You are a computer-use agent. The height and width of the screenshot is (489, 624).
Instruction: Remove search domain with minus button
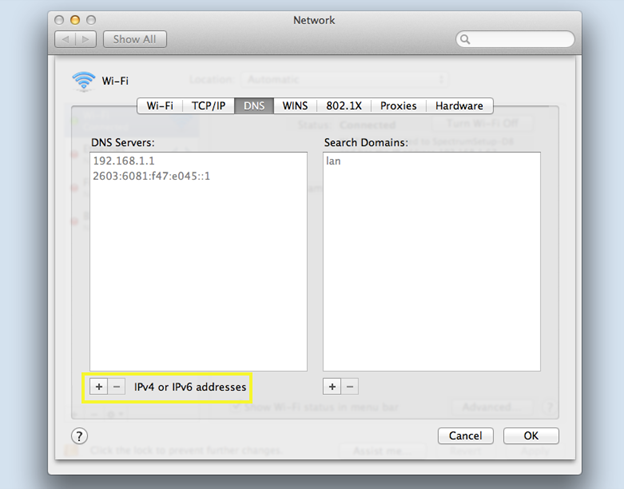(350, 387)
